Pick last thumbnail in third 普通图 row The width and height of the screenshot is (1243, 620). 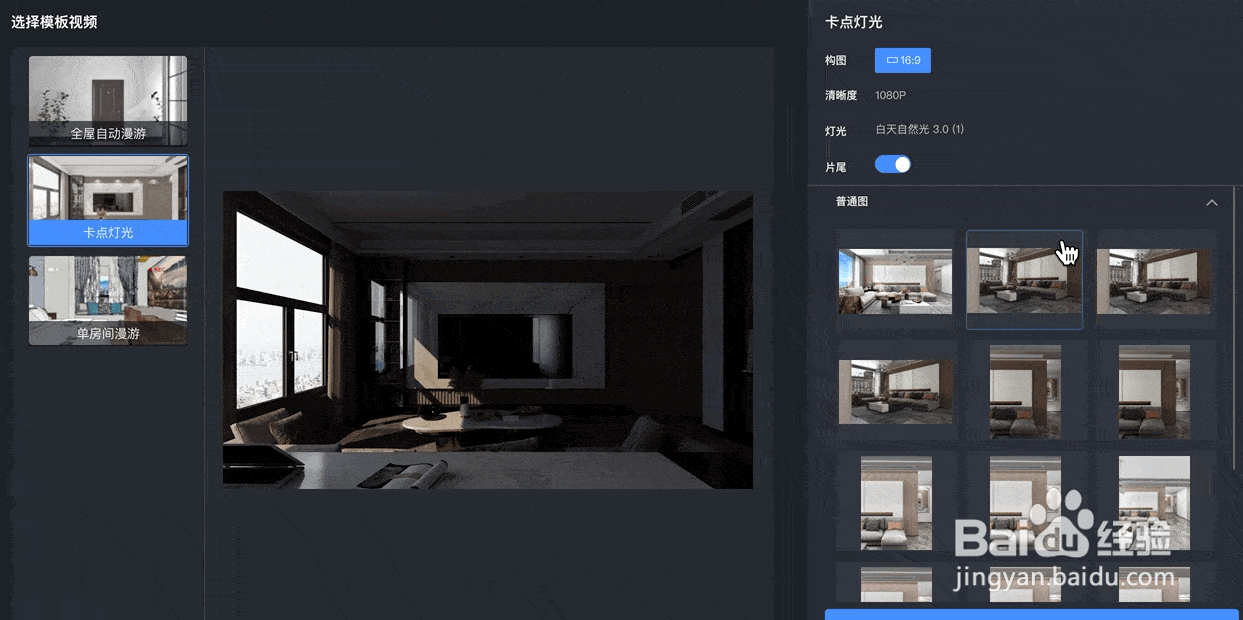click(x=1154, y=503)
